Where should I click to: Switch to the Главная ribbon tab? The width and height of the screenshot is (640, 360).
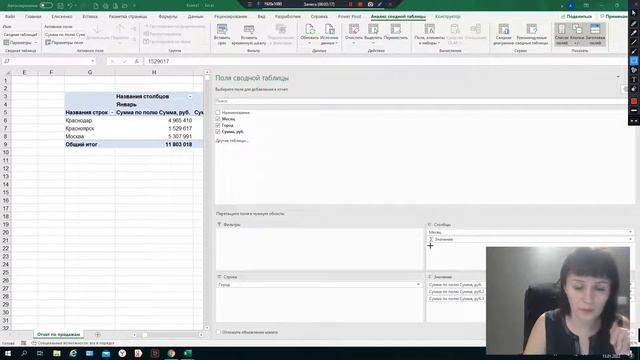33,16
